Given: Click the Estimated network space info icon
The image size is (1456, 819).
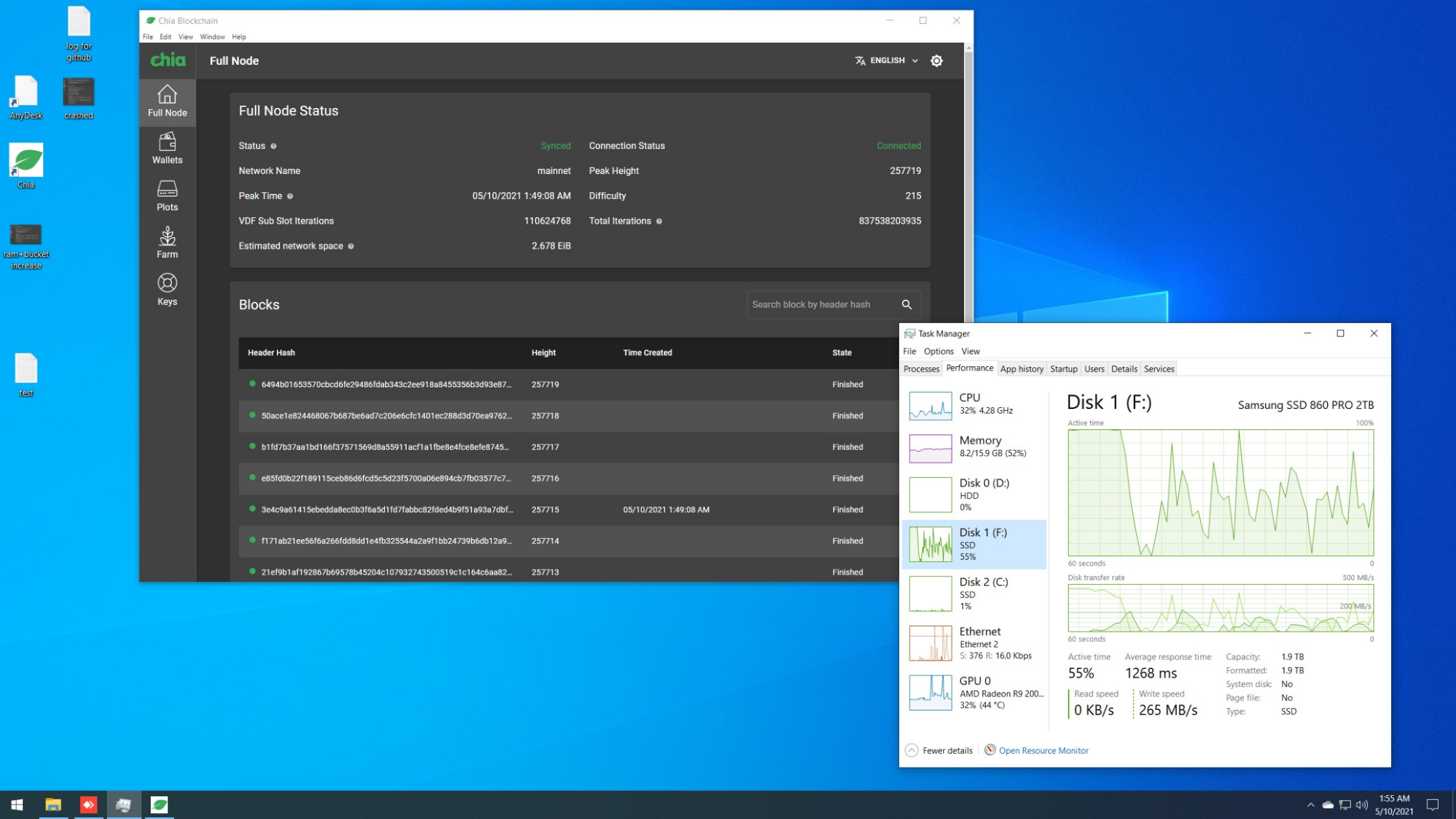Looking at the screenshot, I should pyautogui.click(x=351, y=246).
